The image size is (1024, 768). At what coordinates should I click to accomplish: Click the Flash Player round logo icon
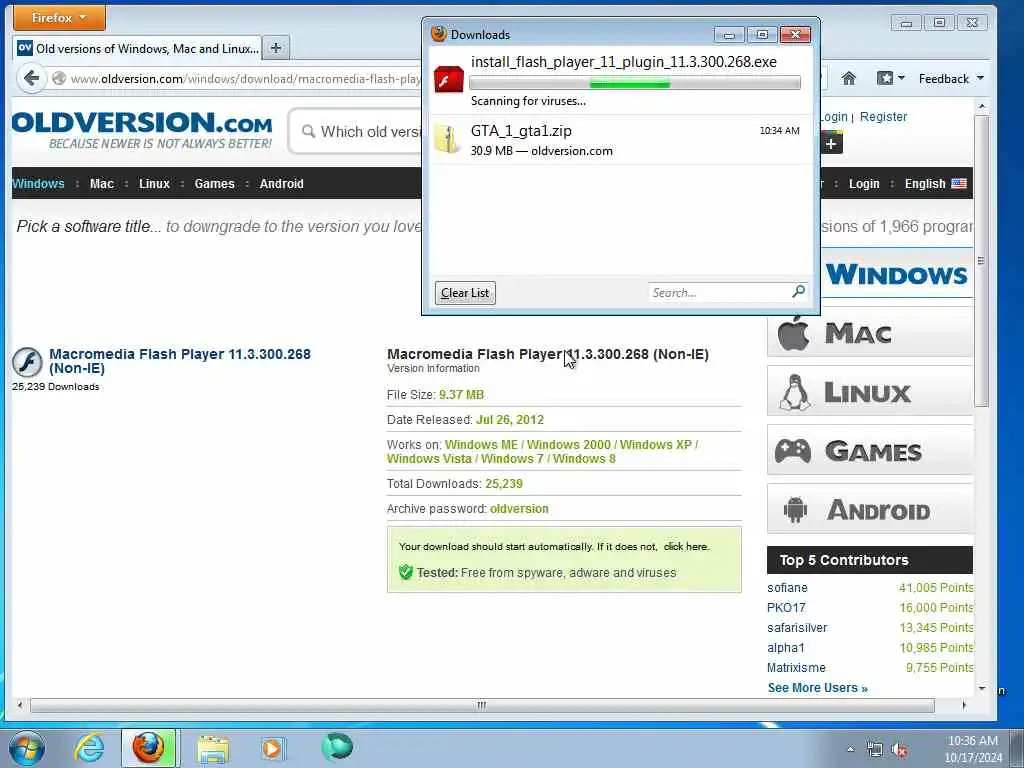tap(27, 362)
